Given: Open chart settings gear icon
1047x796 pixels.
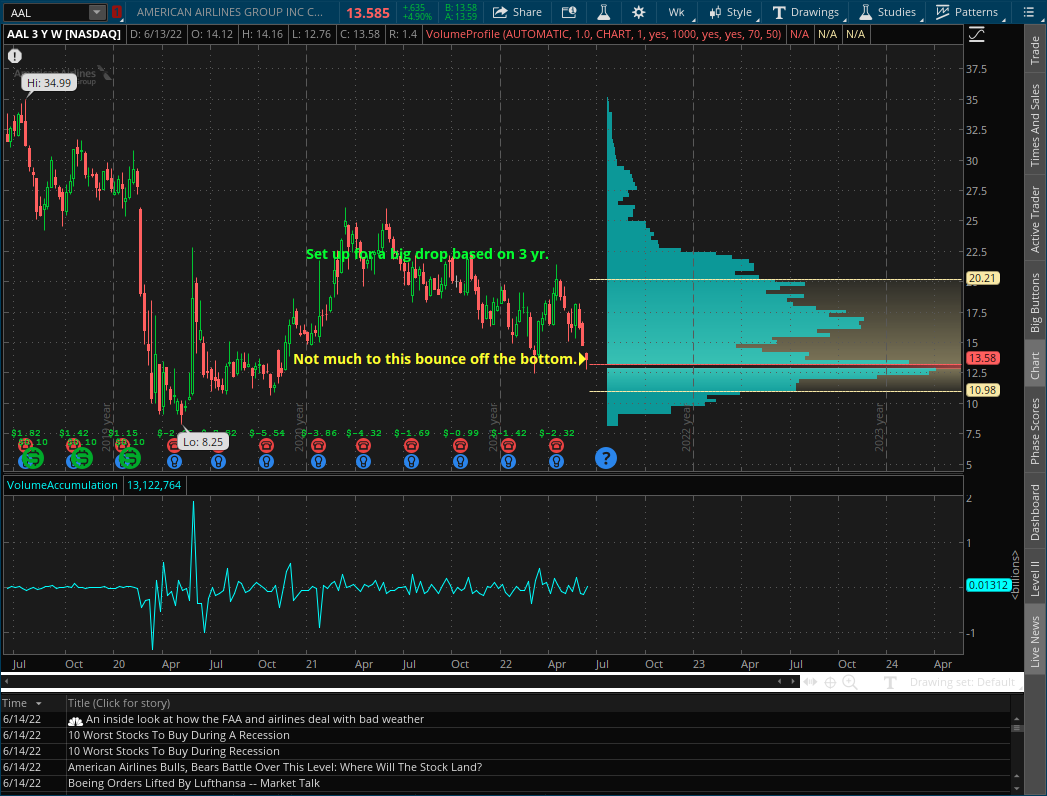Looking at the screenshot, I should click(x=639, y=12).
